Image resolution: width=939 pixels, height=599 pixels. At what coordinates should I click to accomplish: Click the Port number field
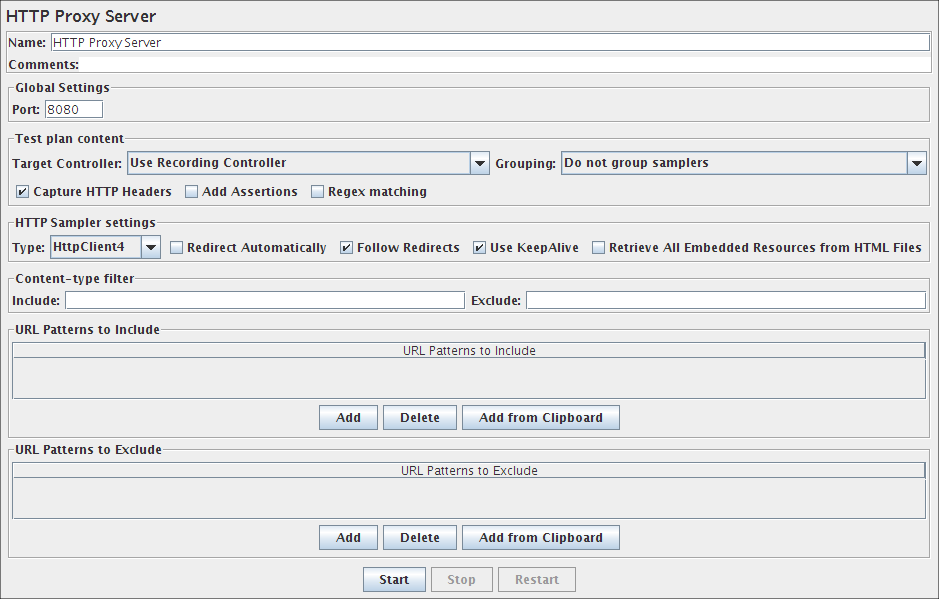[73, 110]
